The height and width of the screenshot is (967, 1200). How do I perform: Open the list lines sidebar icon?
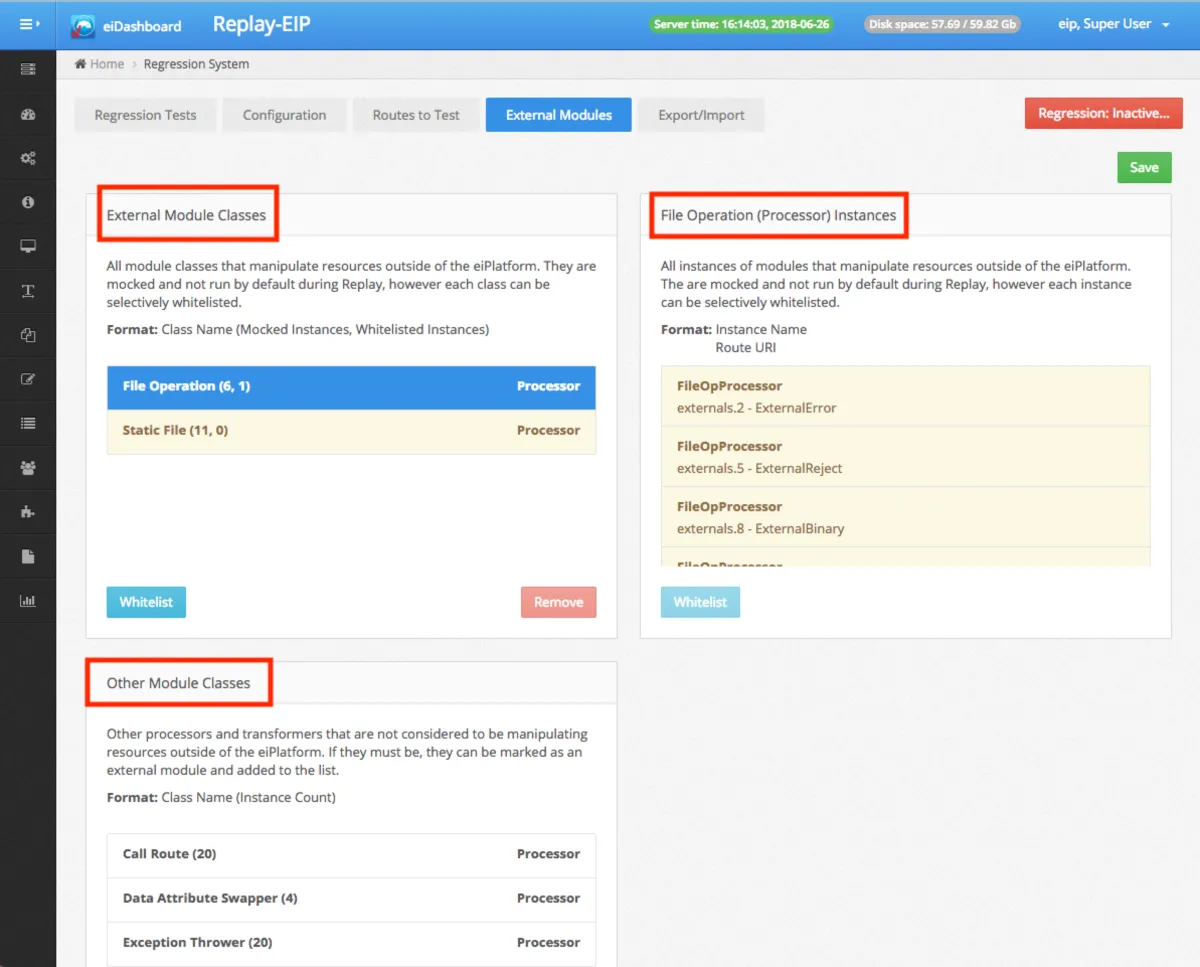[x=28, y=423]
